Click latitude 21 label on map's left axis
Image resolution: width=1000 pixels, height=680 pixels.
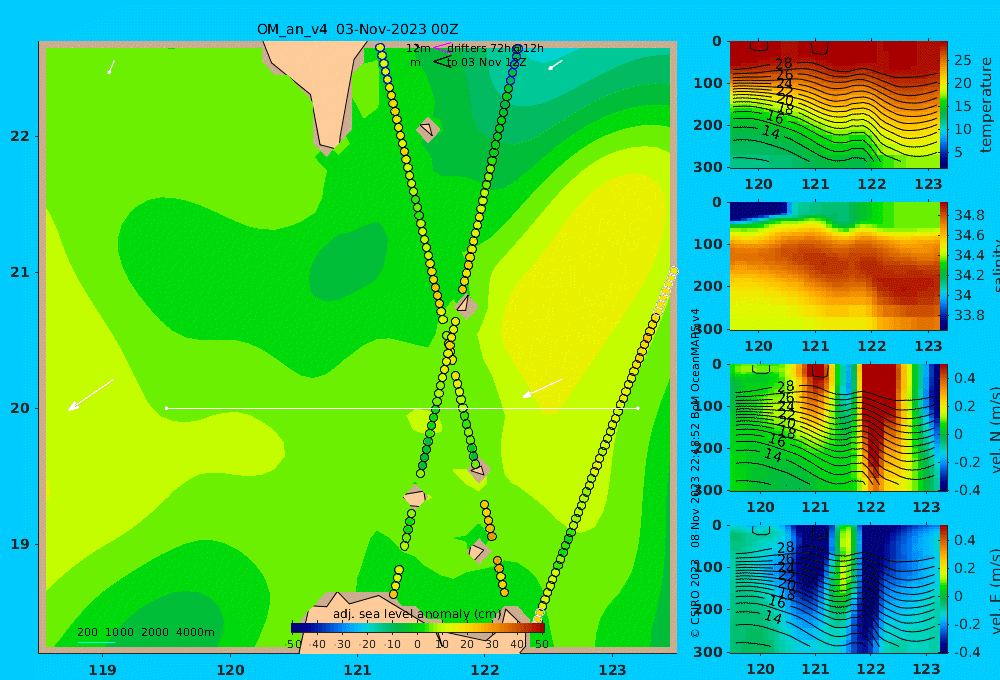20,272
